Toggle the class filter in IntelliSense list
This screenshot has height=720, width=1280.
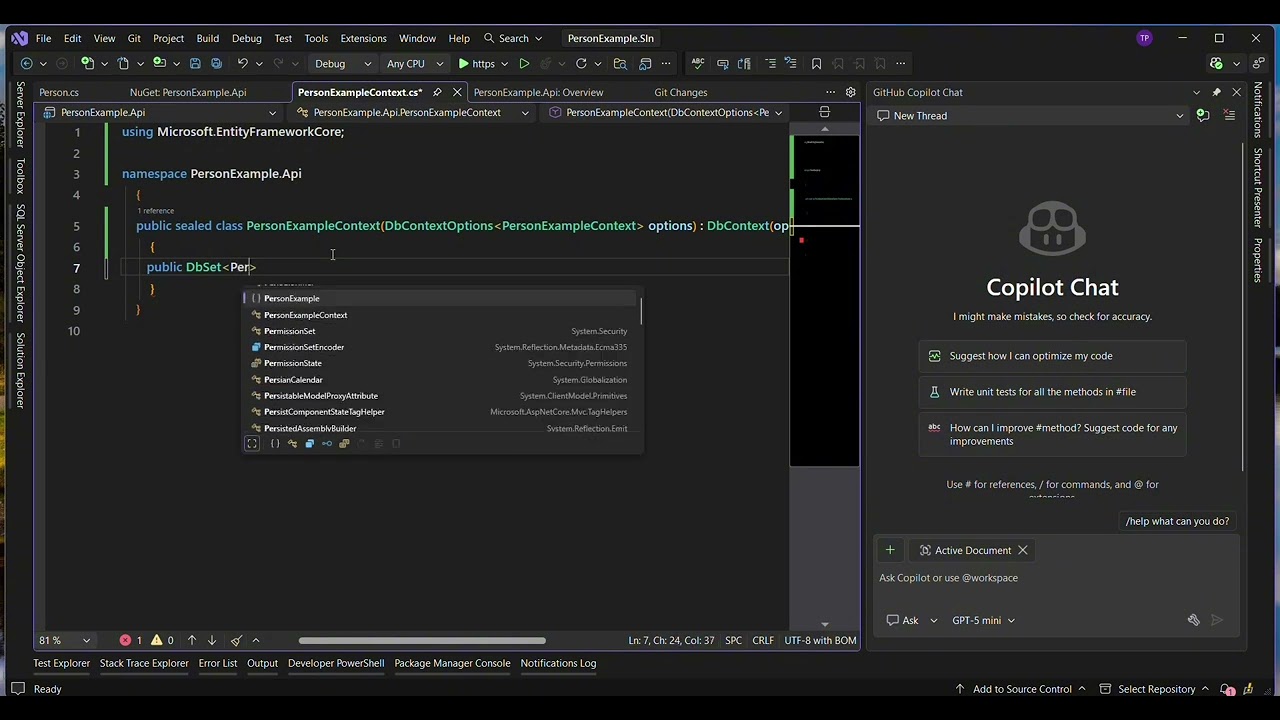click(x=292, y=444)
